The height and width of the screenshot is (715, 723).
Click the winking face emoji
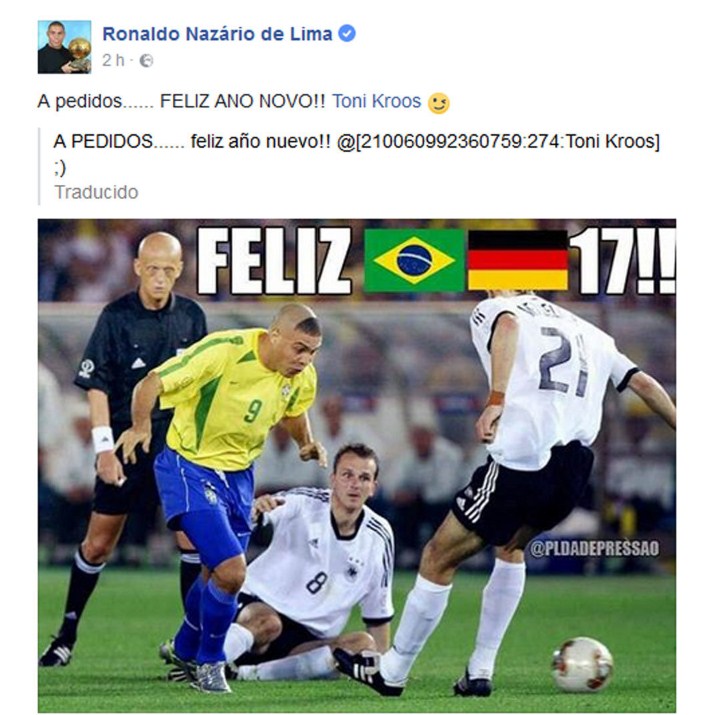(438, 103)
